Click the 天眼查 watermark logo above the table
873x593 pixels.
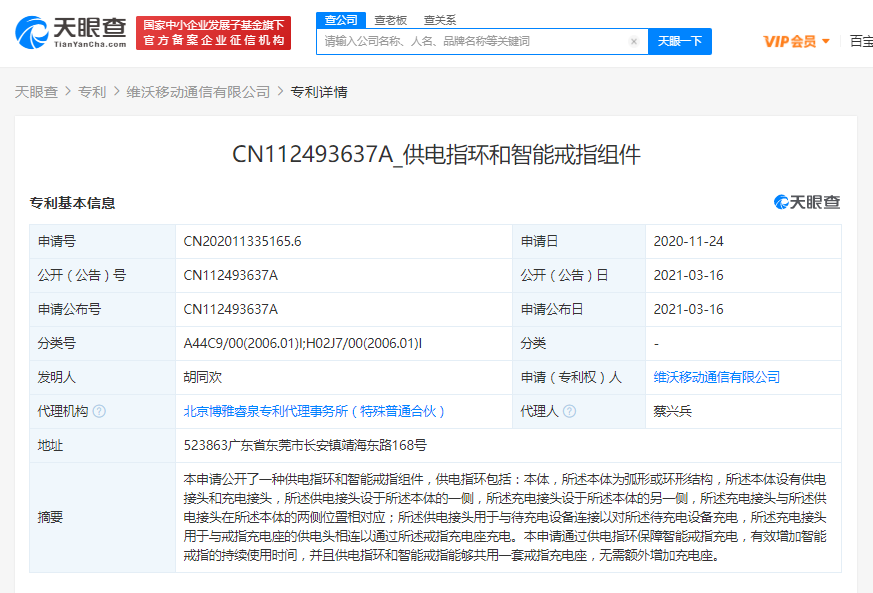807,202
